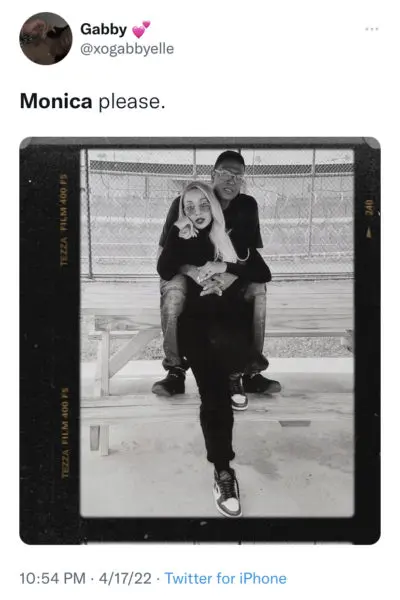This screenshot has height=600, width=400.
Task: Click upper TEZZA FILM 400 FS label
Action: click(x=64, y=219)
